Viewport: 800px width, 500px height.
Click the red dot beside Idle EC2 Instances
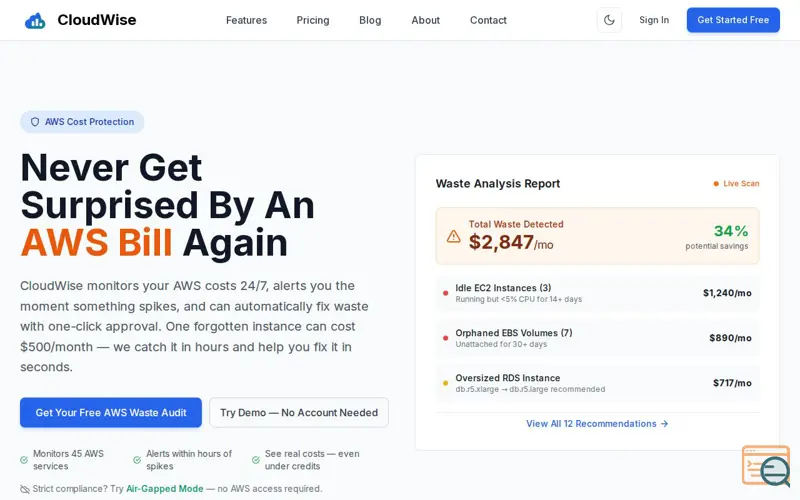pos(445,293)
